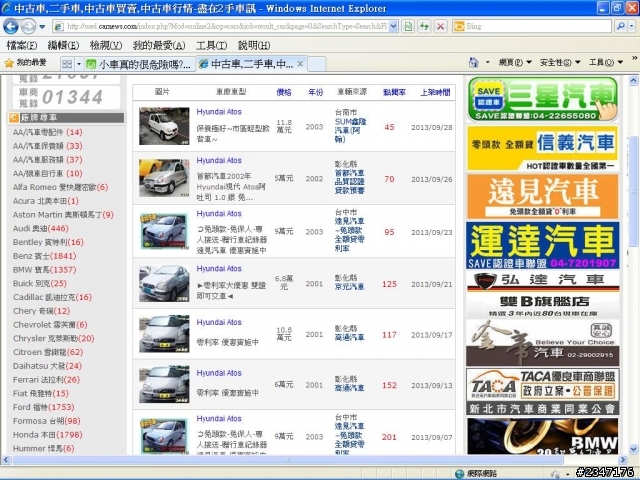Click the vertical scrollbar up arrow
This screenshot has height=480, width=640.
coord(633,81)
